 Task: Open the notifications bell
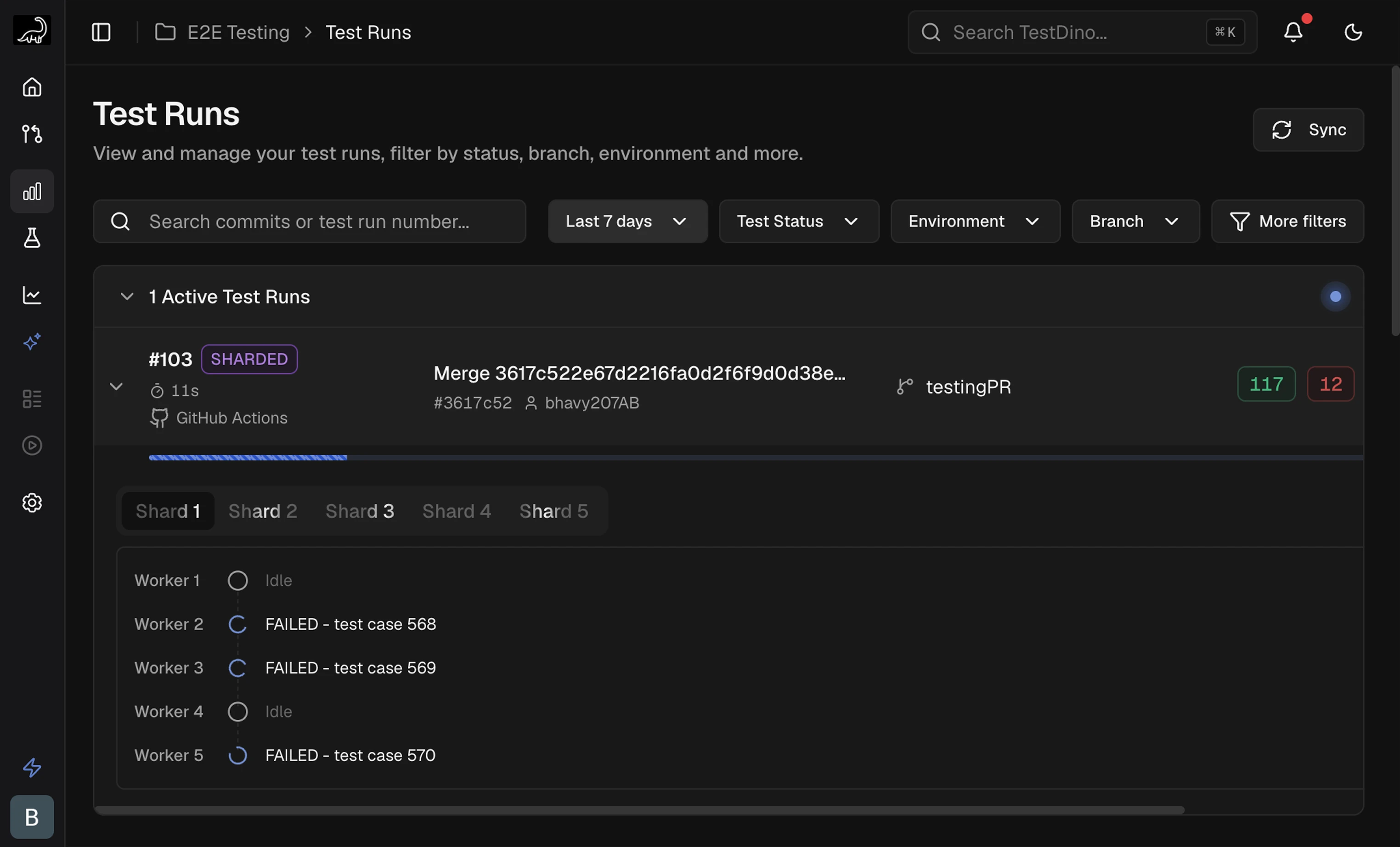coord(1294,32)
